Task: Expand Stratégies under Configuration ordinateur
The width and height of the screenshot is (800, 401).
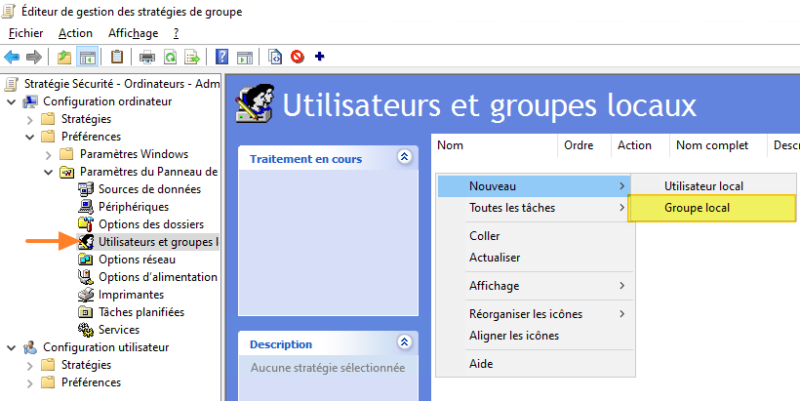Action: (x=30, y=119)
